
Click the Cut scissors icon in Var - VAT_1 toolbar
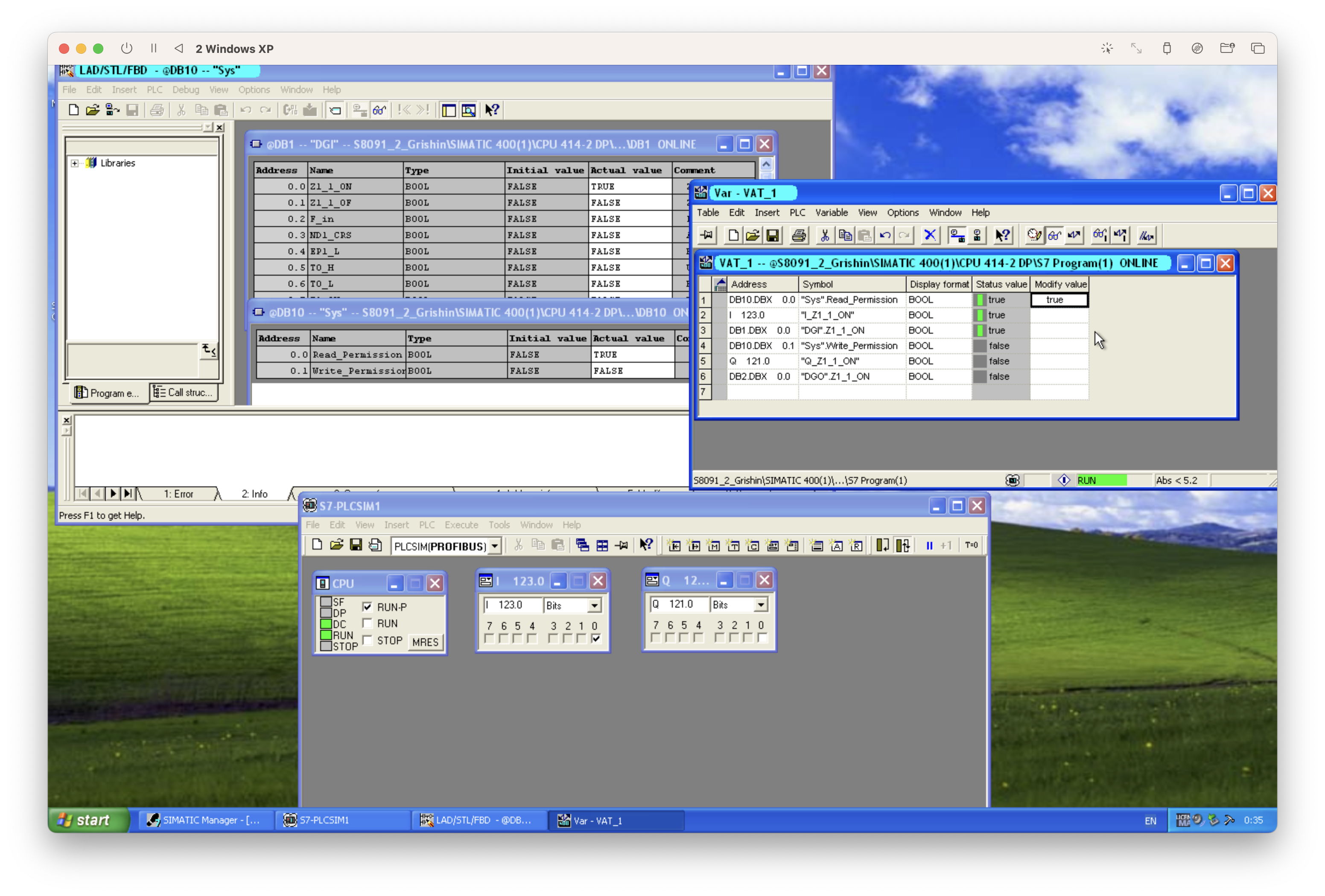tap(824, 235)
